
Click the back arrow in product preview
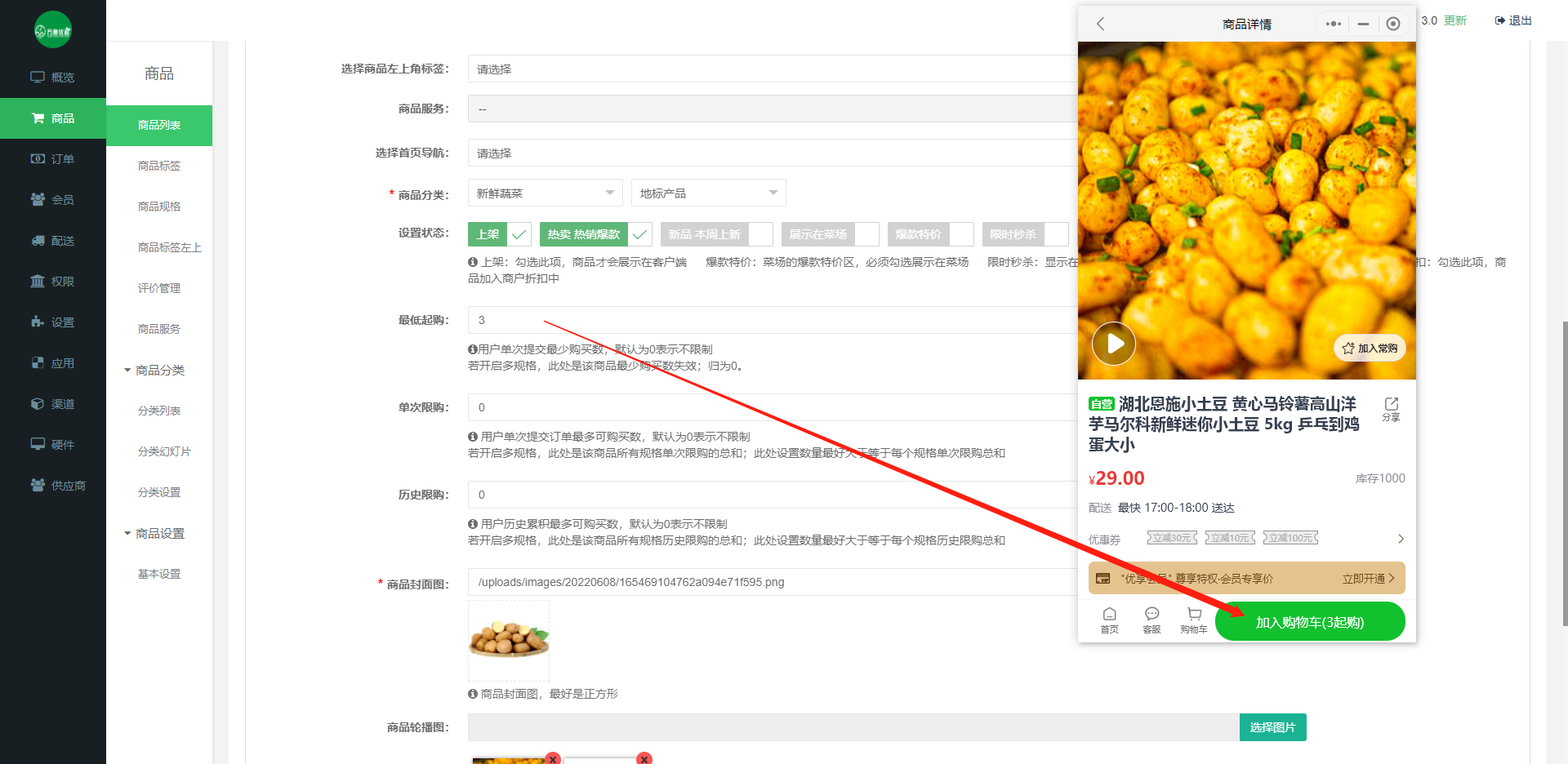point(1100,24)
